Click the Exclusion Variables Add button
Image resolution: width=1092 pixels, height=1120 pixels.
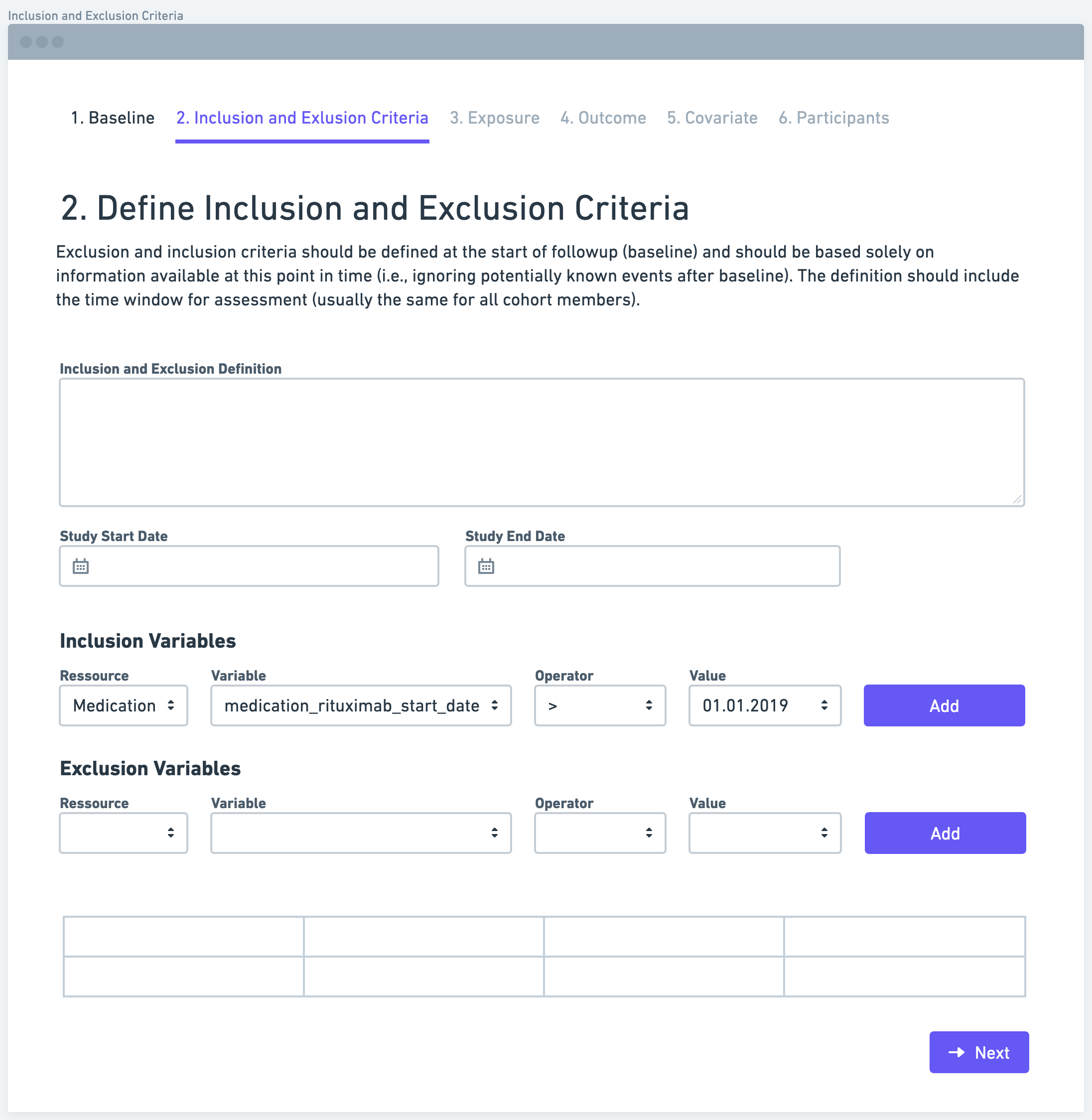pyautogui.click(x=944, y=833)
